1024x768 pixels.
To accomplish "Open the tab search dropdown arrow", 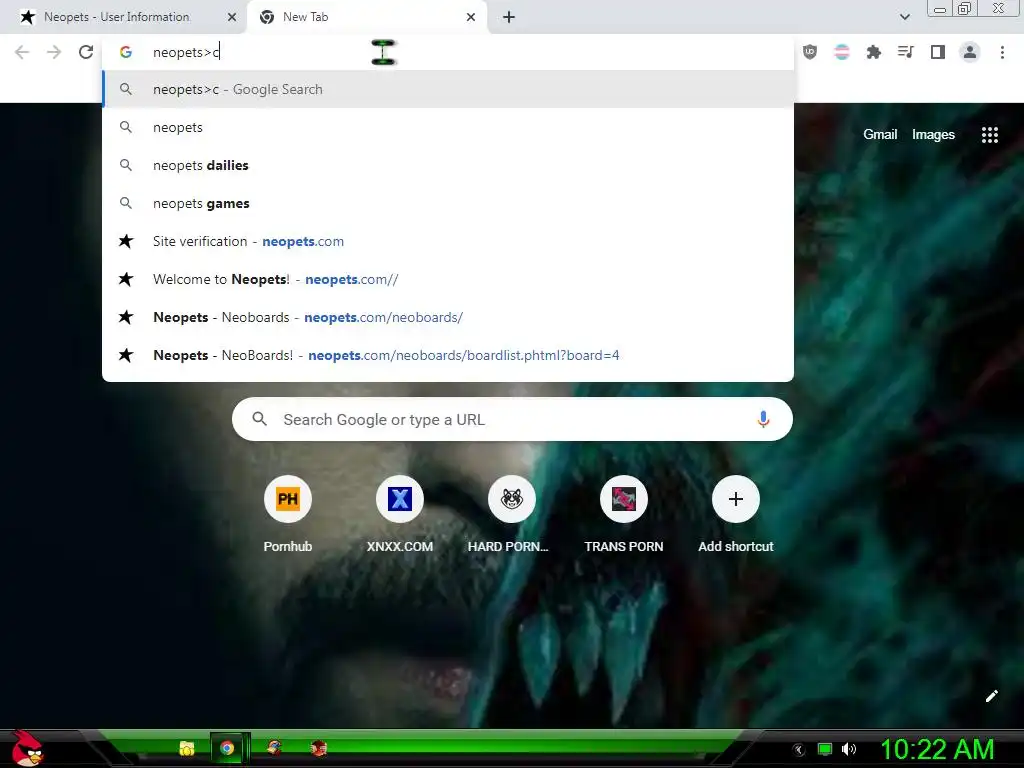I will coord(904,17).
